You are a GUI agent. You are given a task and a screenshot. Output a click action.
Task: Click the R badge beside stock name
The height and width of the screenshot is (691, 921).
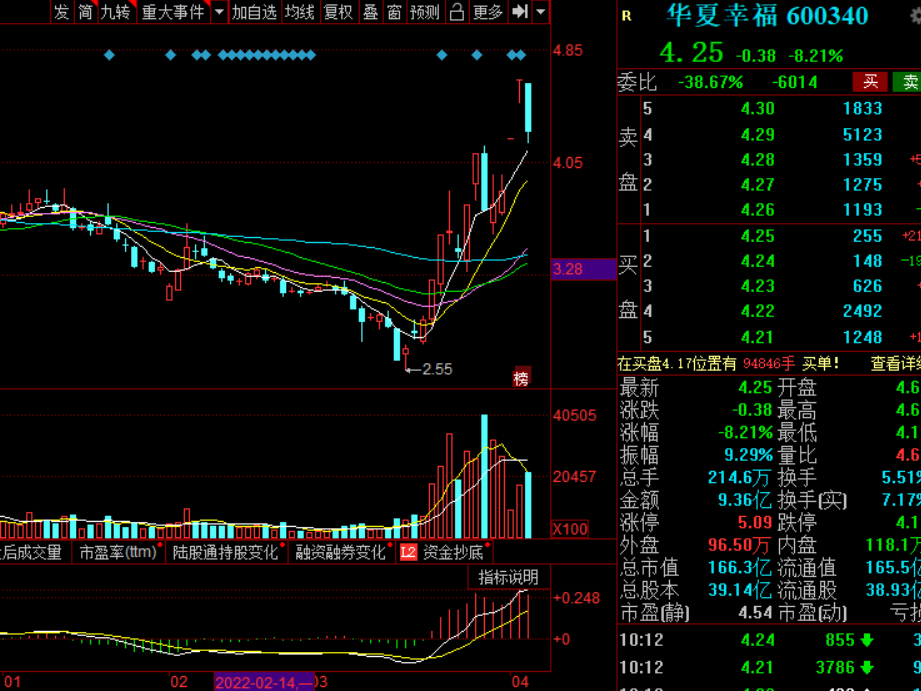coord(627,16)
